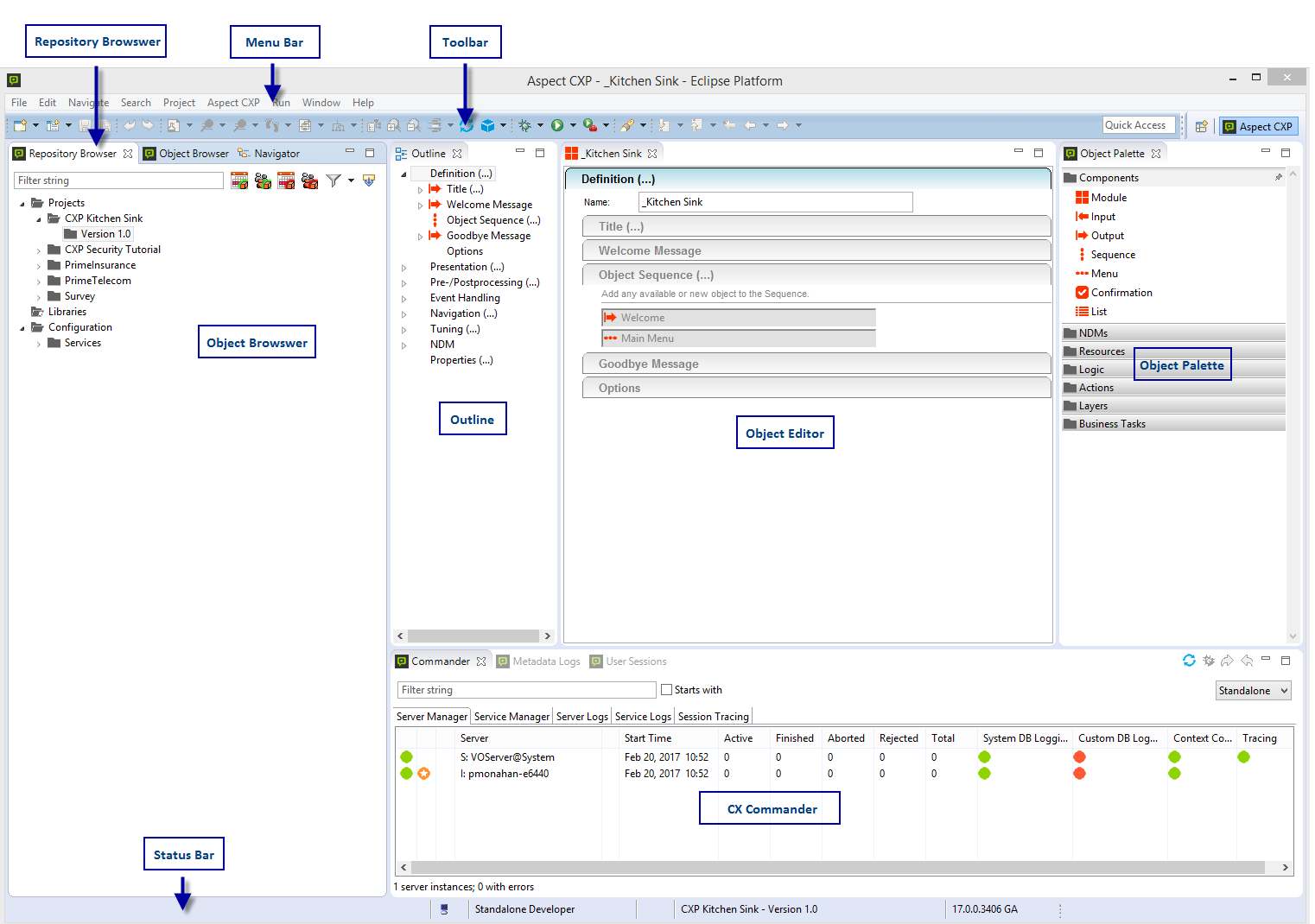The height and width of the screenshot is (924, 1315).
Task: Select the Confirmation component in the Object Palette
Action: pos(1121,292)
